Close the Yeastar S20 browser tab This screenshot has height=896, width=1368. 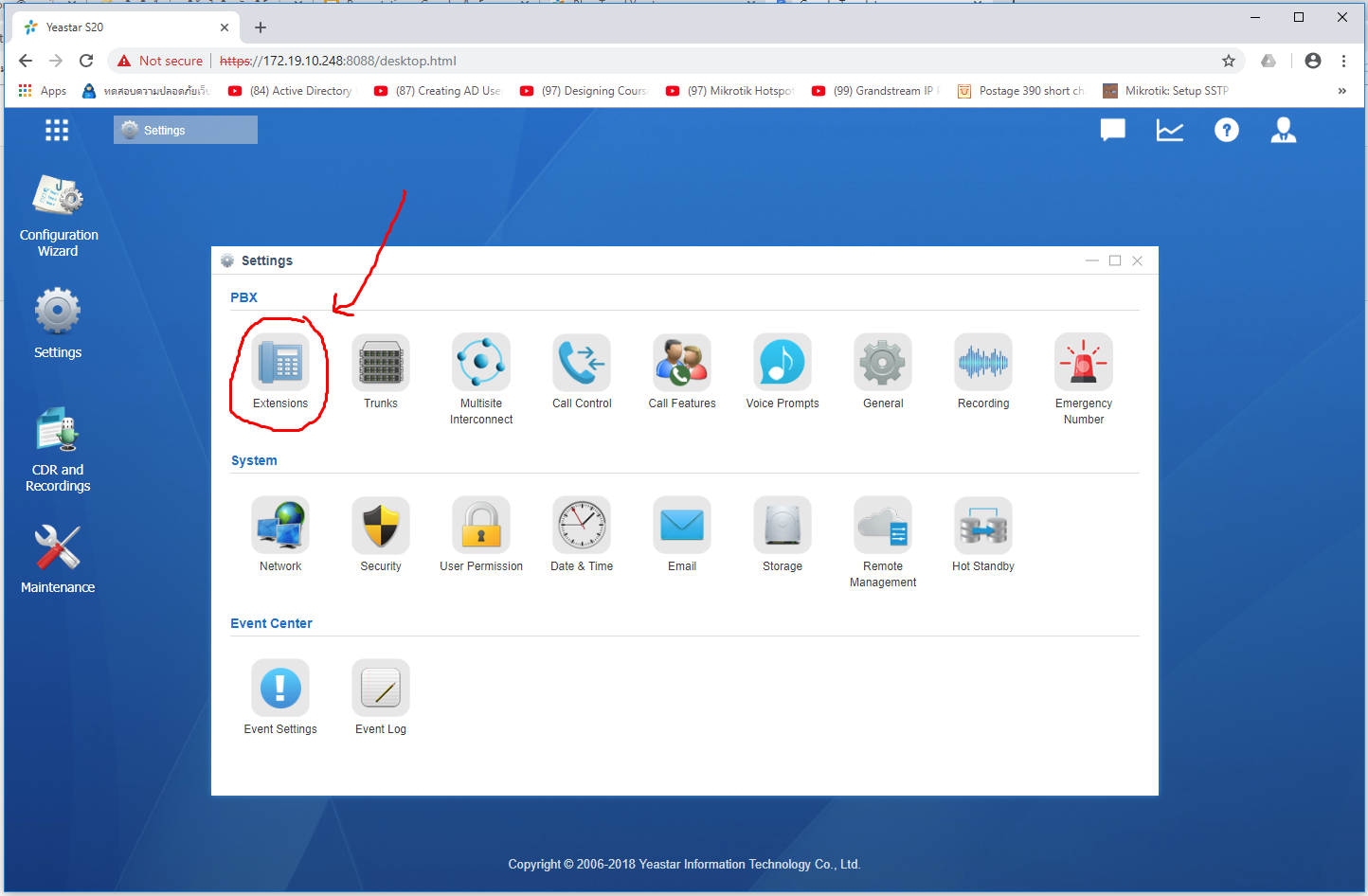(225, 27)
